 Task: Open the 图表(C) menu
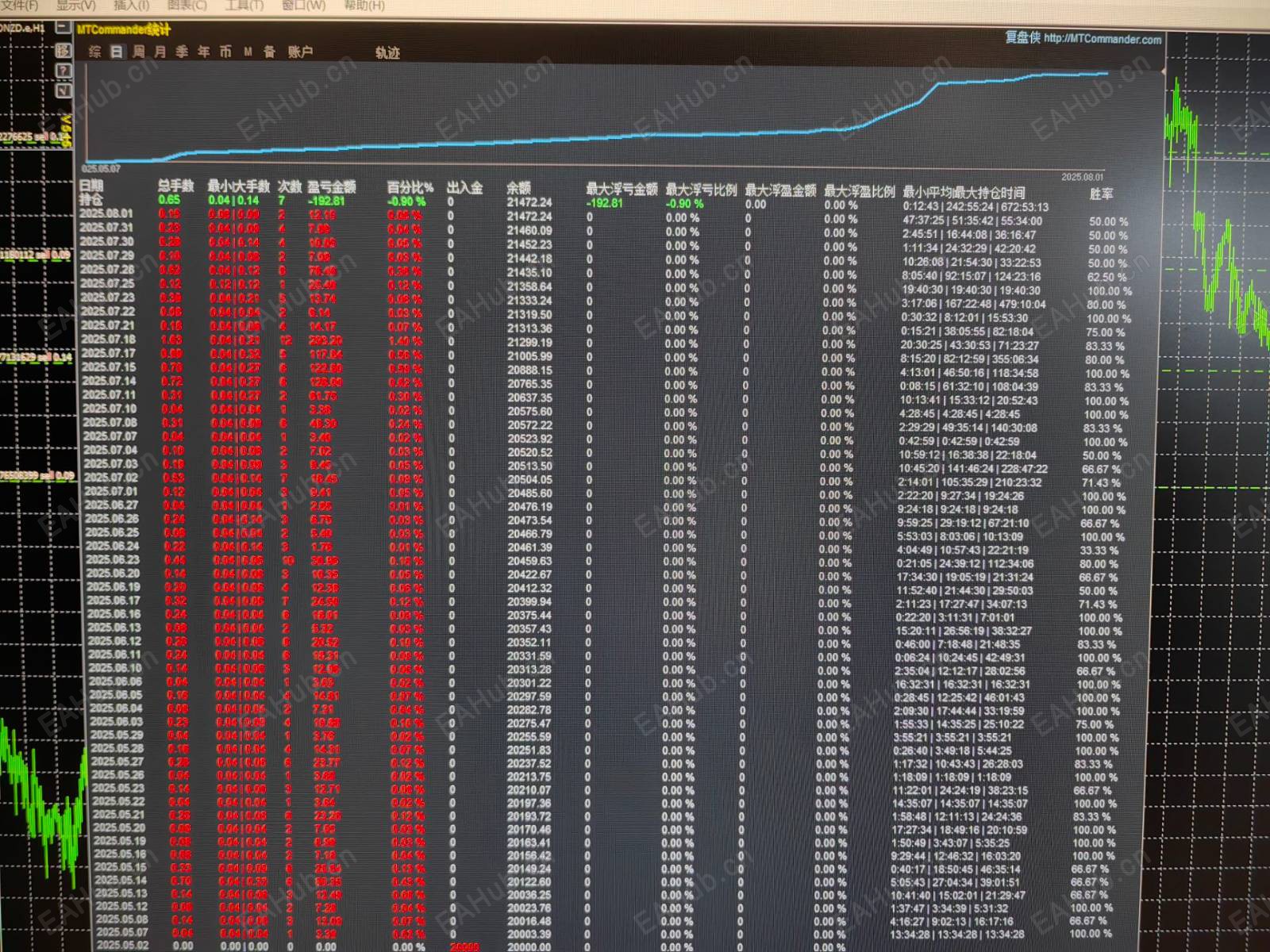click(x=187, y=5)
